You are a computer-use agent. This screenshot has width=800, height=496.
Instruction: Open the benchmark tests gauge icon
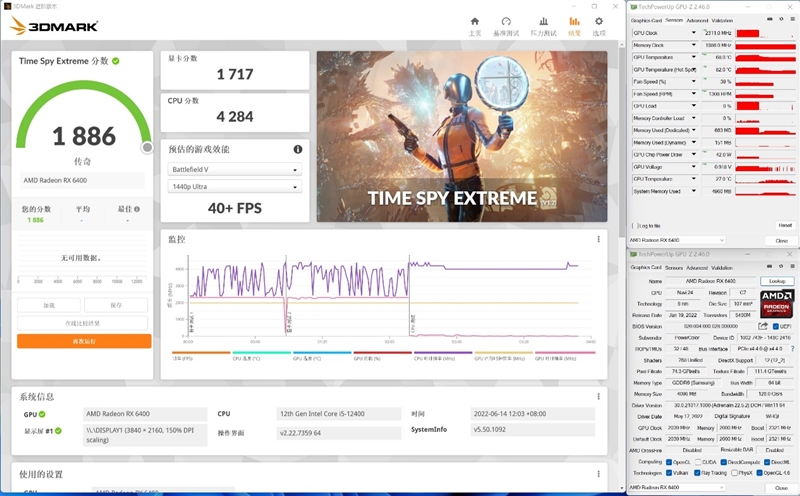pos(506,21)
